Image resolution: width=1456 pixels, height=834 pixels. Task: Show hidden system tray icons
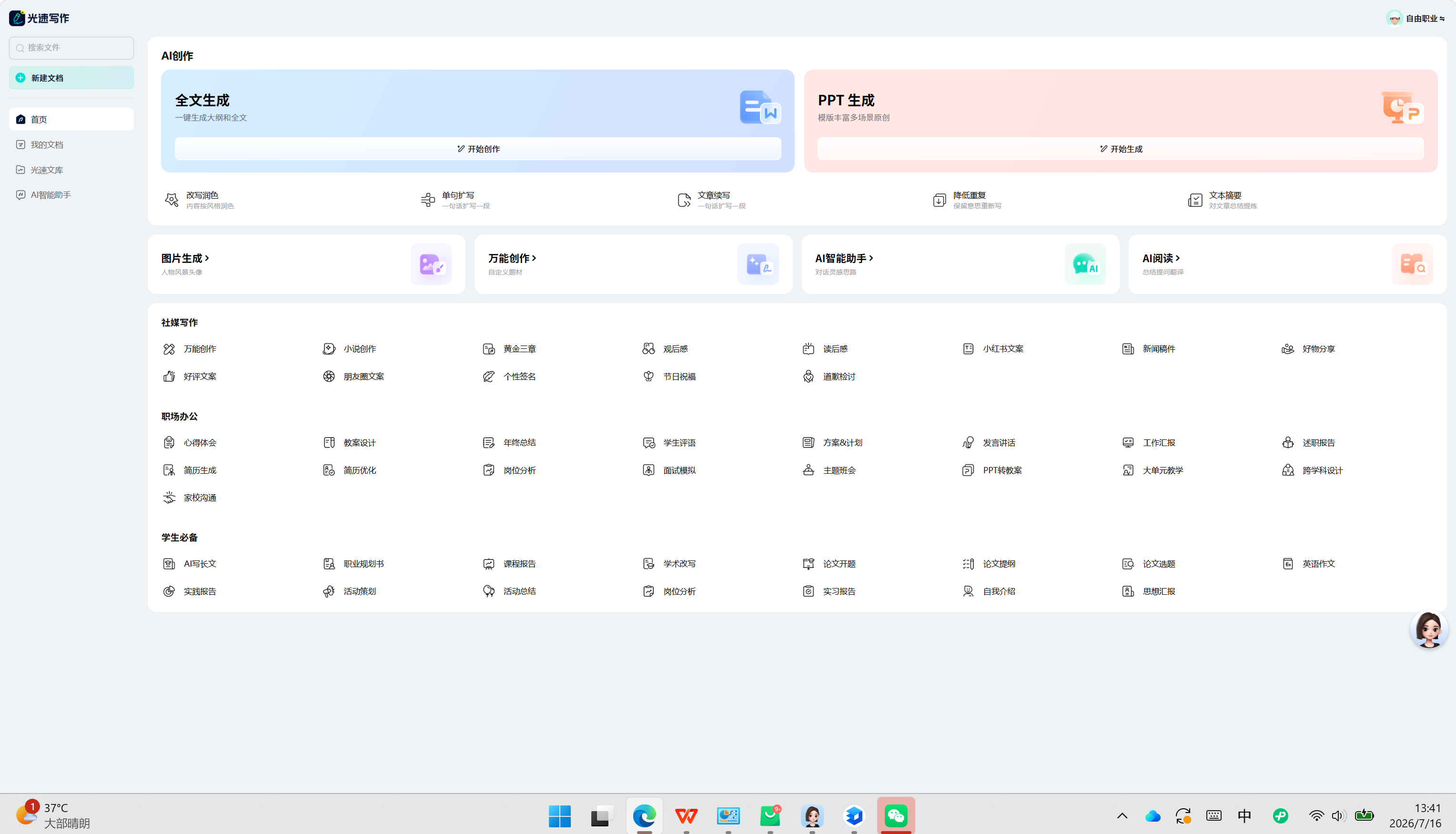[1122, 816]
